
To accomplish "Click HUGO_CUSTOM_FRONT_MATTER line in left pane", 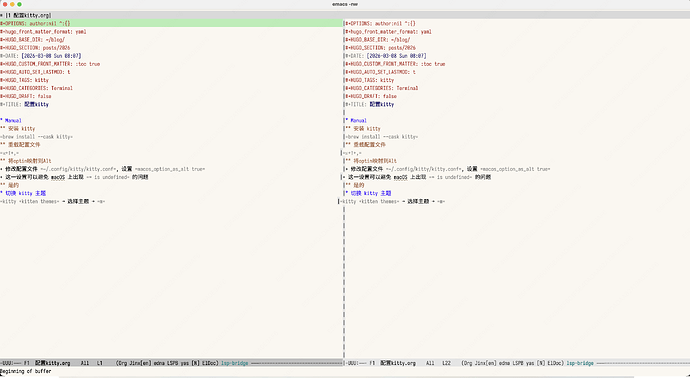I will [50, 64].
